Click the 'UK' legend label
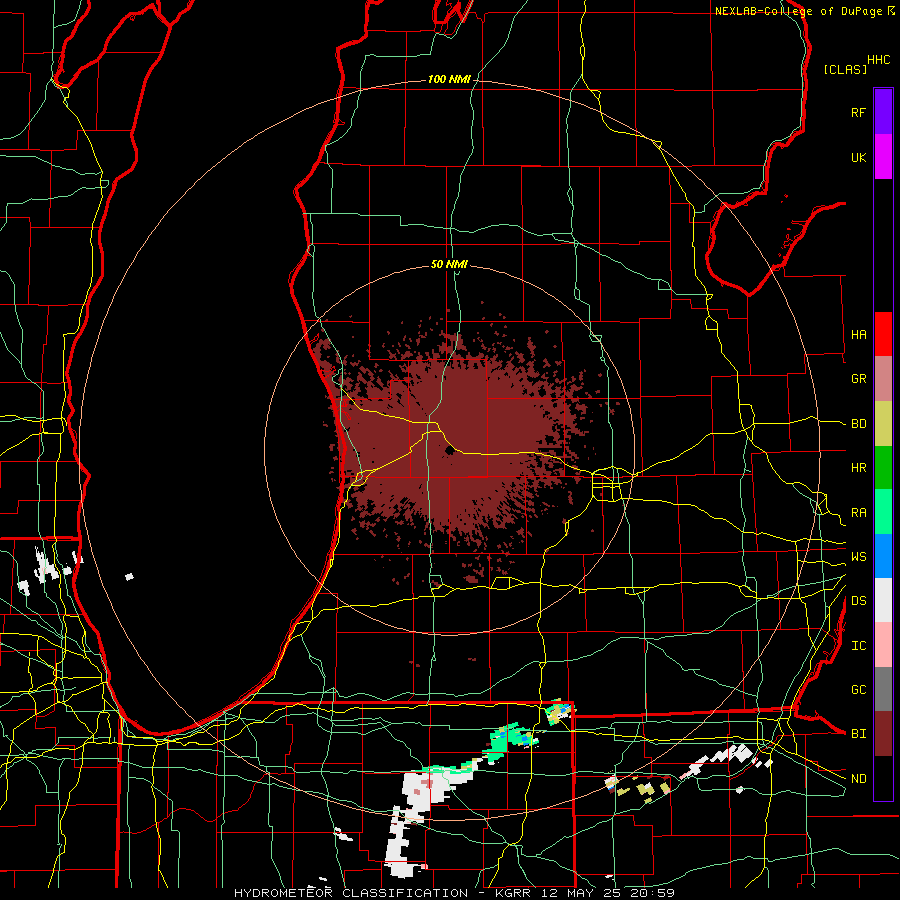 tap(858, 157)
